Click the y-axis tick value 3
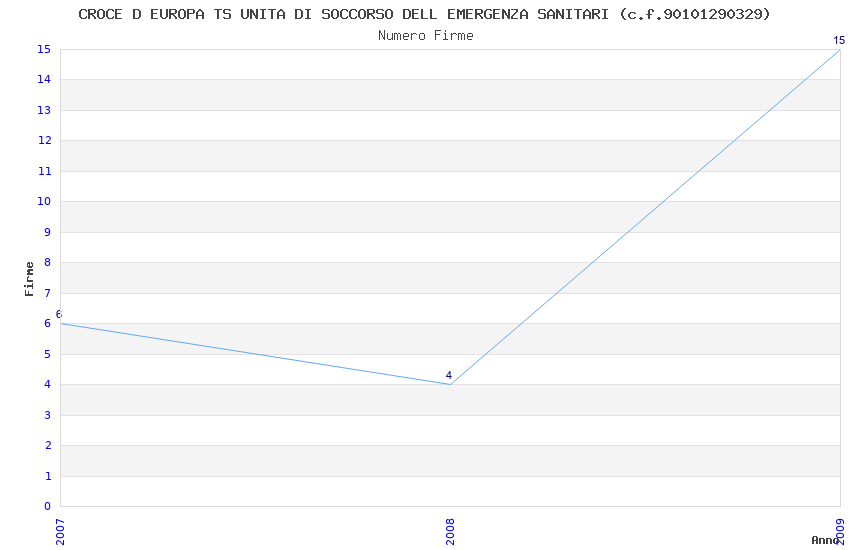Screen dimensions: 850x550 [48, 415]
